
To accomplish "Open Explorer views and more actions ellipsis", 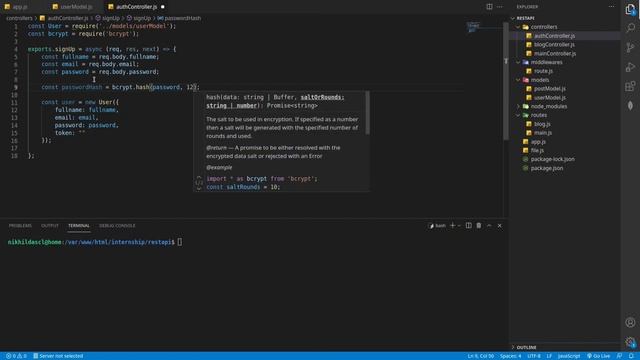I will [611, 7].
